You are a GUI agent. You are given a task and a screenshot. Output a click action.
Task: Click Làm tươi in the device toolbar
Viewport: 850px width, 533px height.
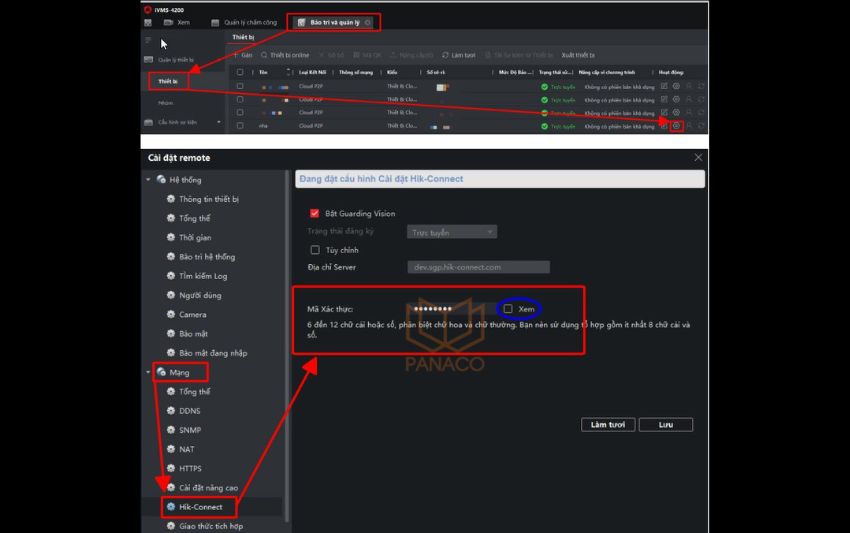point(459,55)
